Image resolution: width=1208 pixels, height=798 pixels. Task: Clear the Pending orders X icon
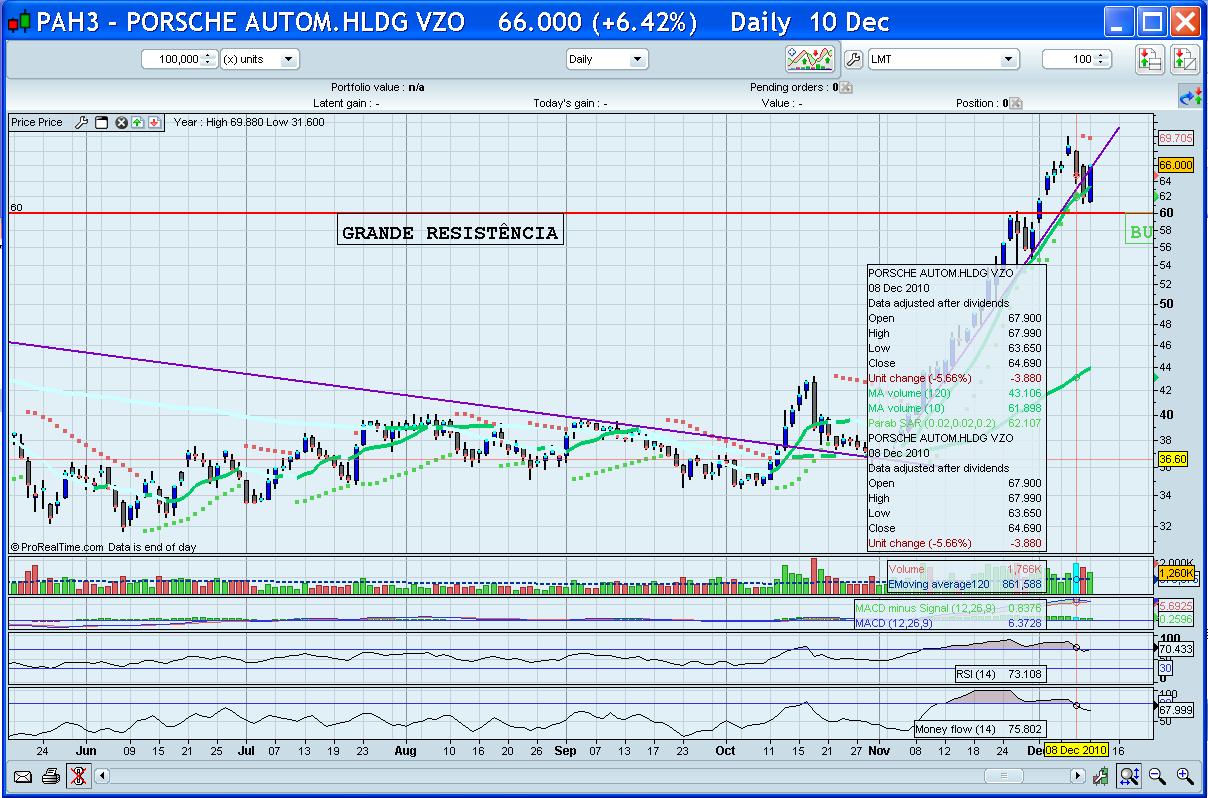click(845, 88)
